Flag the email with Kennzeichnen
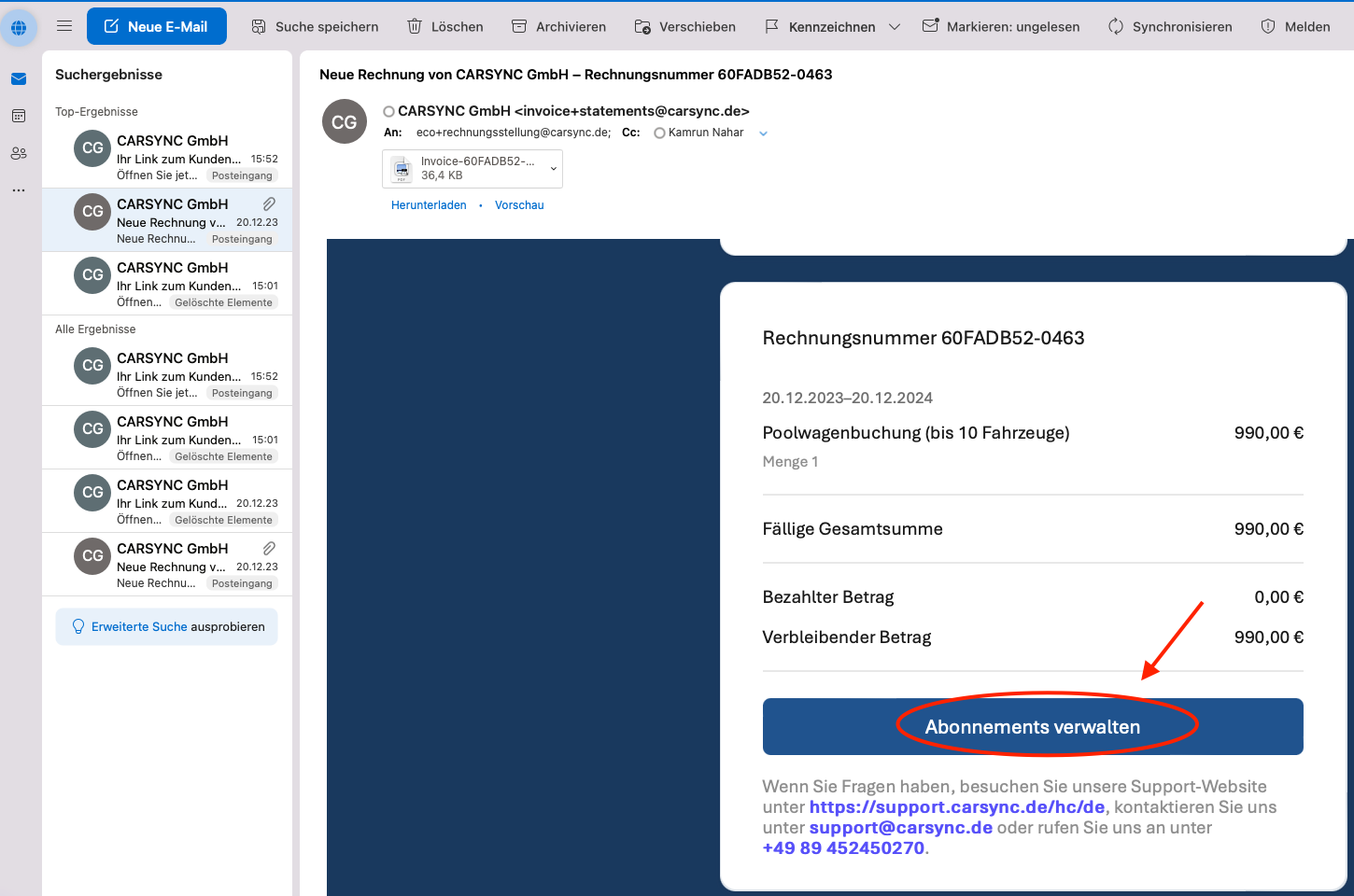1354x896 pixels. coord(821,26)
